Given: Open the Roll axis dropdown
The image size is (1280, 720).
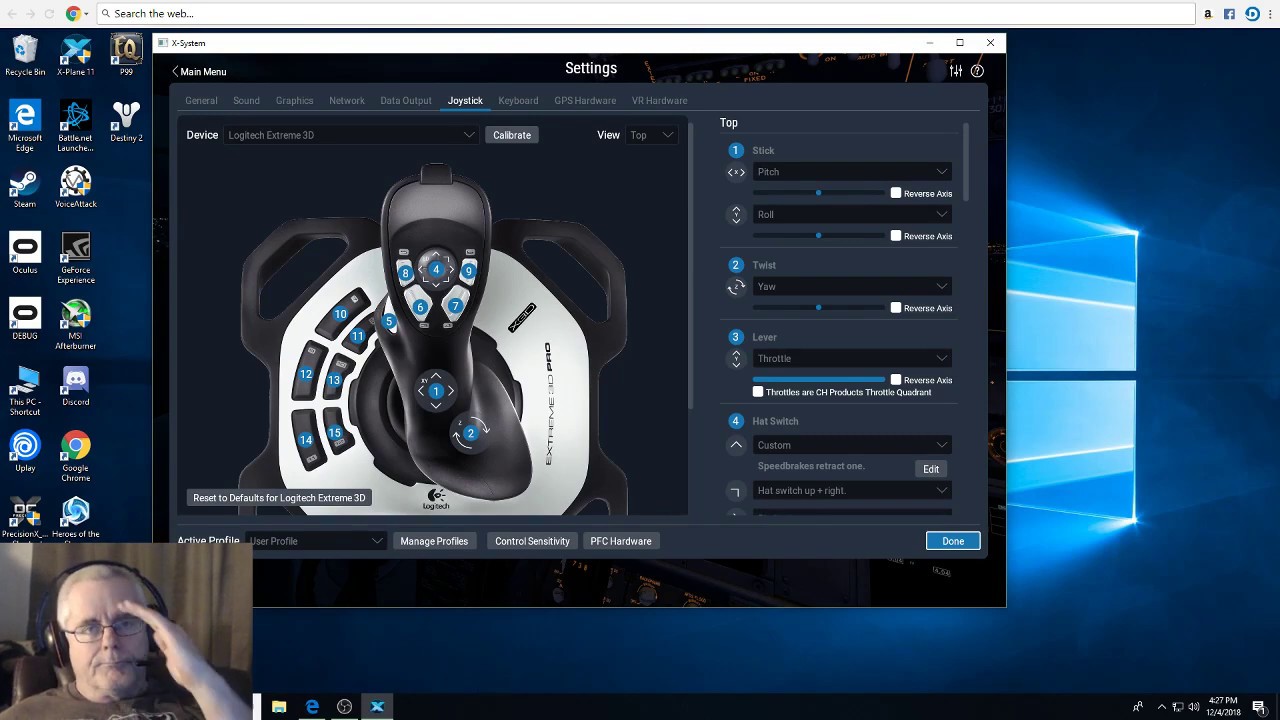Looking at the screenshot, I should tap(851, 215).
